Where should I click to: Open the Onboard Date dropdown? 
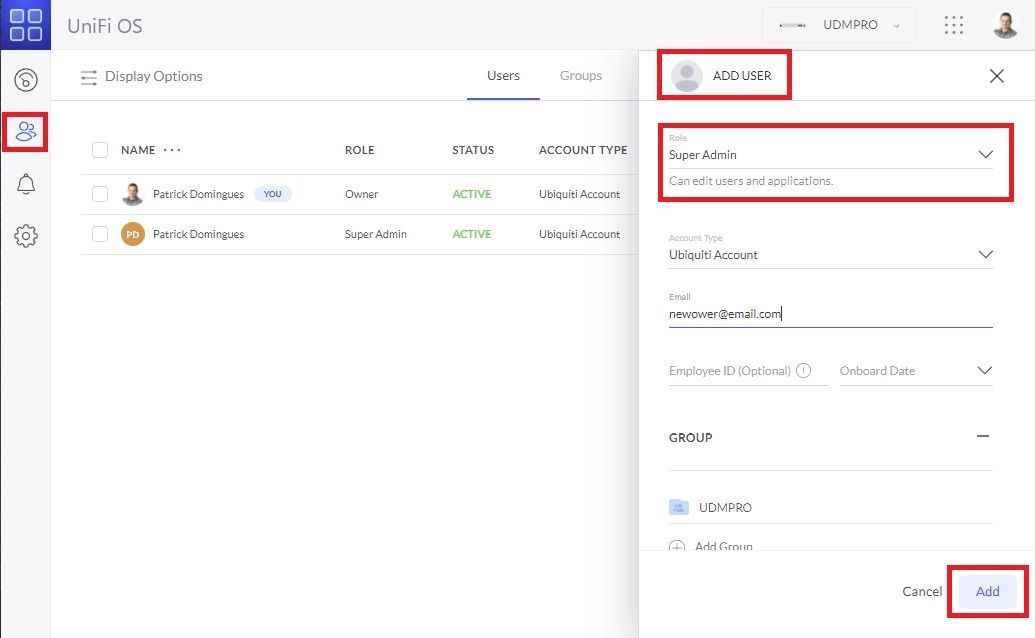(916, 370)
